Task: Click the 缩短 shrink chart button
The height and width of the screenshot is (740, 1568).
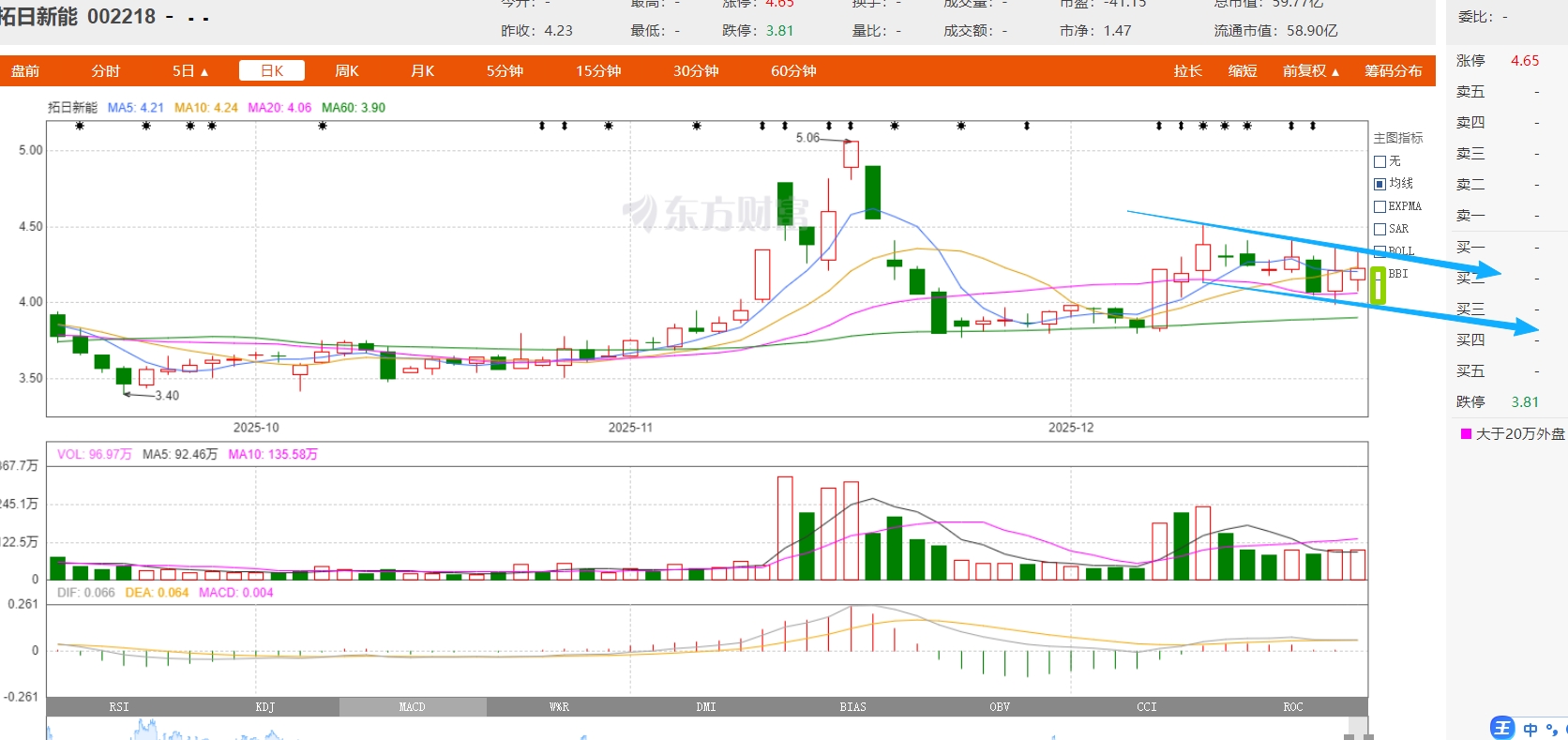Action: click(x=1243, y=71)
